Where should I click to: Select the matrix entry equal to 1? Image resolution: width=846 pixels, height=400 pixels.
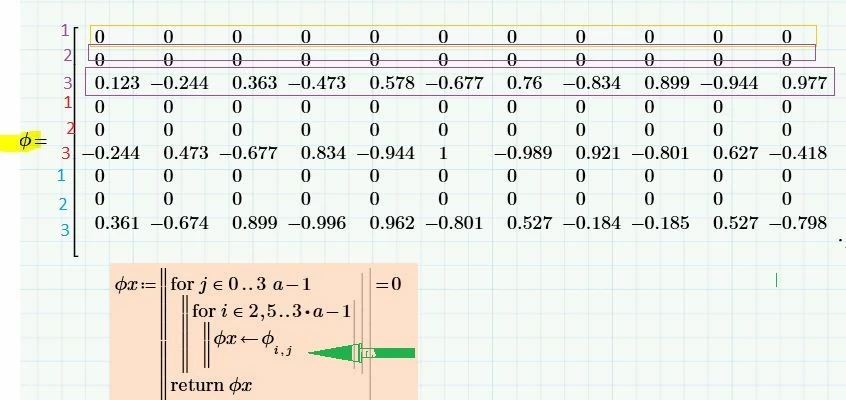(443, 153)
